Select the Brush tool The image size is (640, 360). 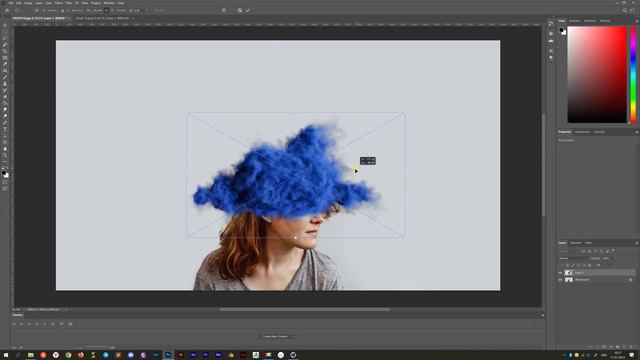pos(5,77)
